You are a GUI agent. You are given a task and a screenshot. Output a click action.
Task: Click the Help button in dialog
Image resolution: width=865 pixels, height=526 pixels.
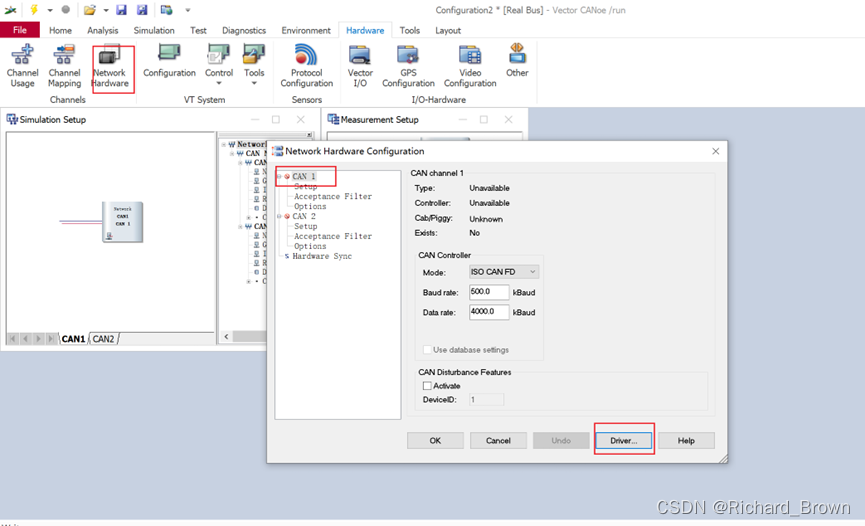[x=686, y=440]
